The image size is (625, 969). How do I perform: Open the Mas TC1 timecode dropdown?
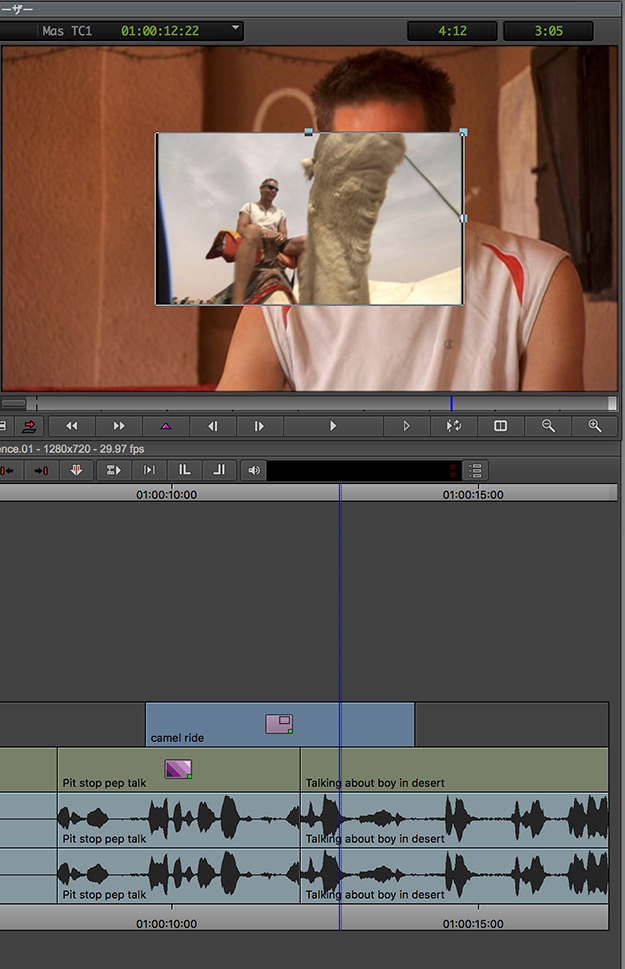click(x=237, y=30)
